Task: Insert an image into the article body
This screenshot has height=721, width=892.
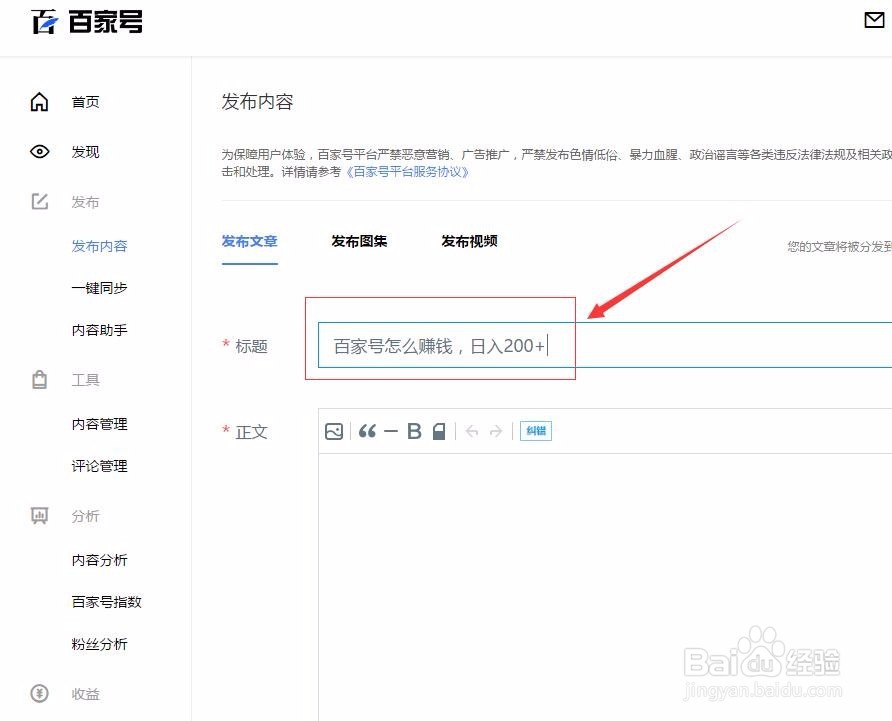Action: (334, 431)
